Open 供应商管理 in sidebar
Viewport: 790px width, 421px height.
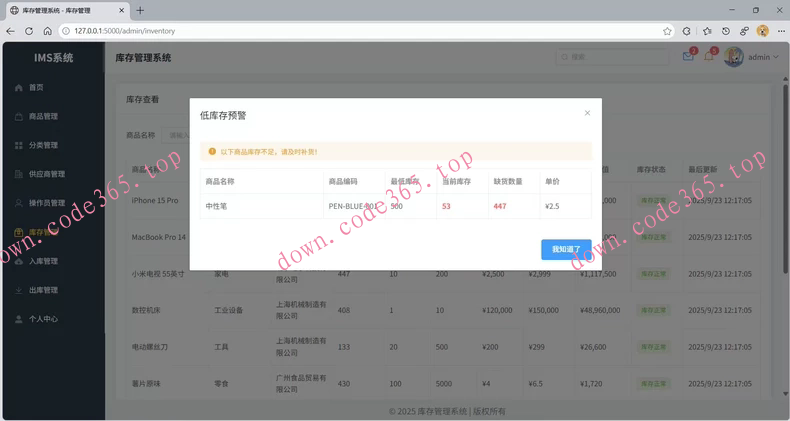pos(53,174)
